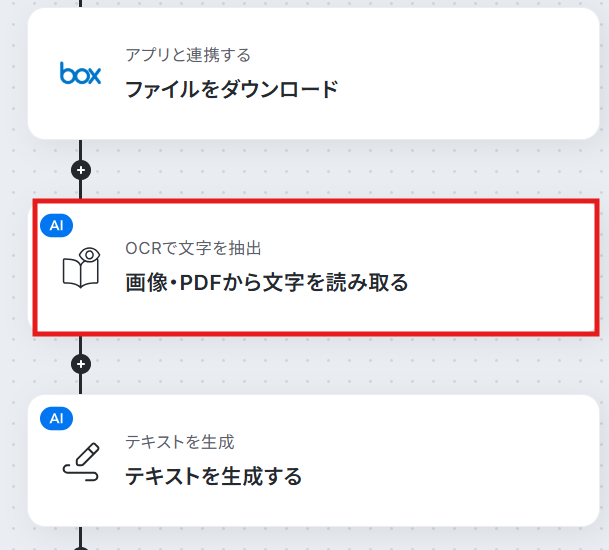Viewport: 609px width, 550px height.
Task: Click the box logo icon
Action: (x=80, y=73)
